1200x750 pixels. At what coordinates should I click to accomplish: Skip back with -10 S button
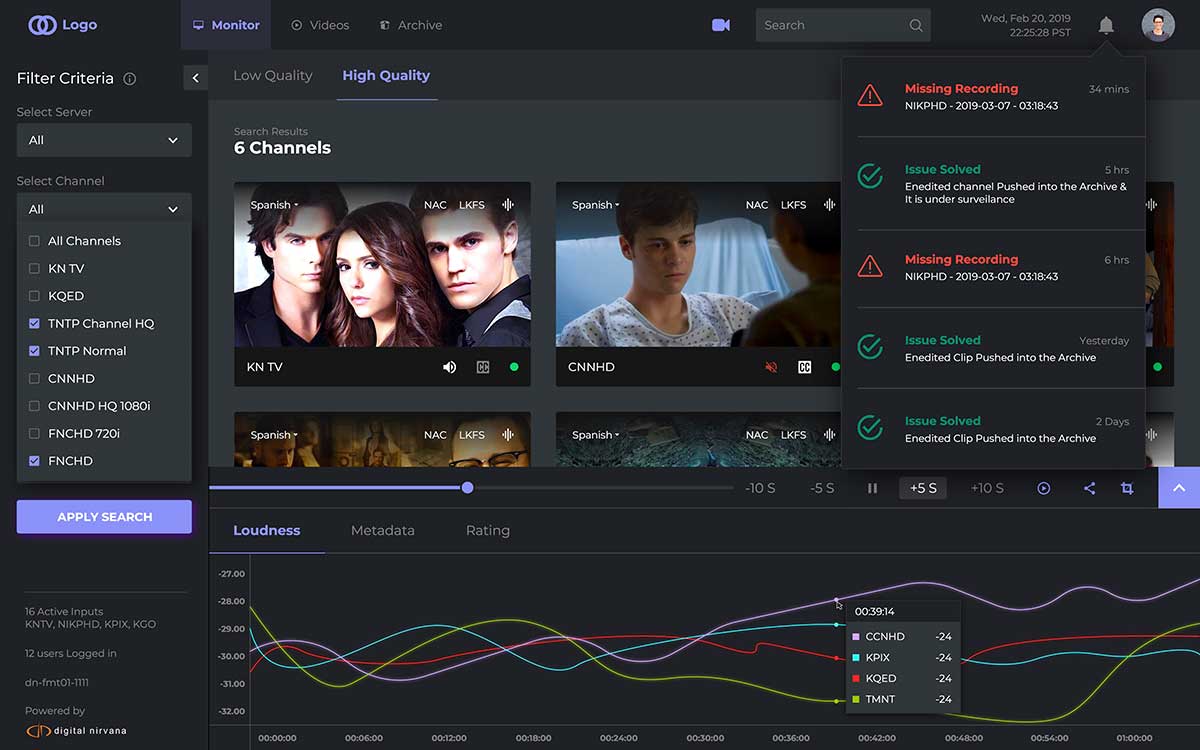coord(761,488)
